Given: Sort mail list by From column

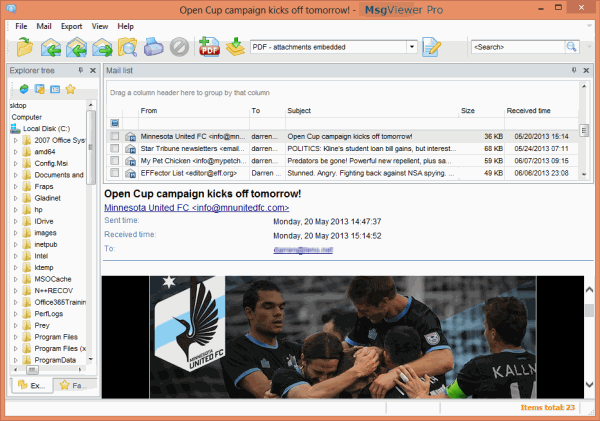Looking at the screenshot, I should [x=193, y=111].
